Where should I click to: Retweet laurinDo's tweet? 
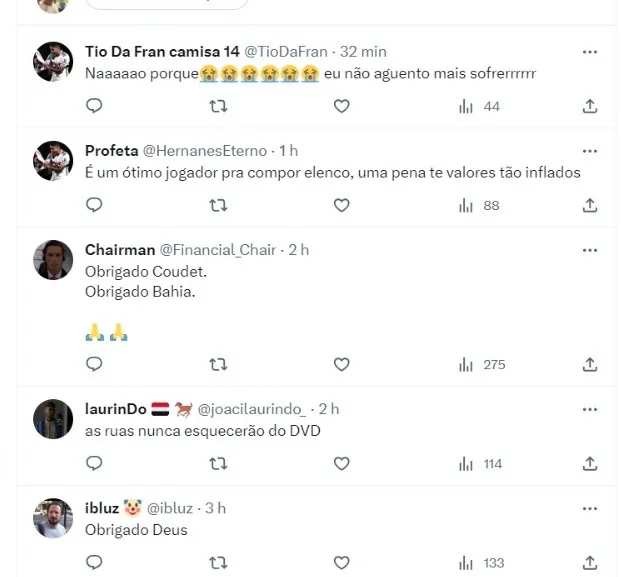tap(217, 463)
